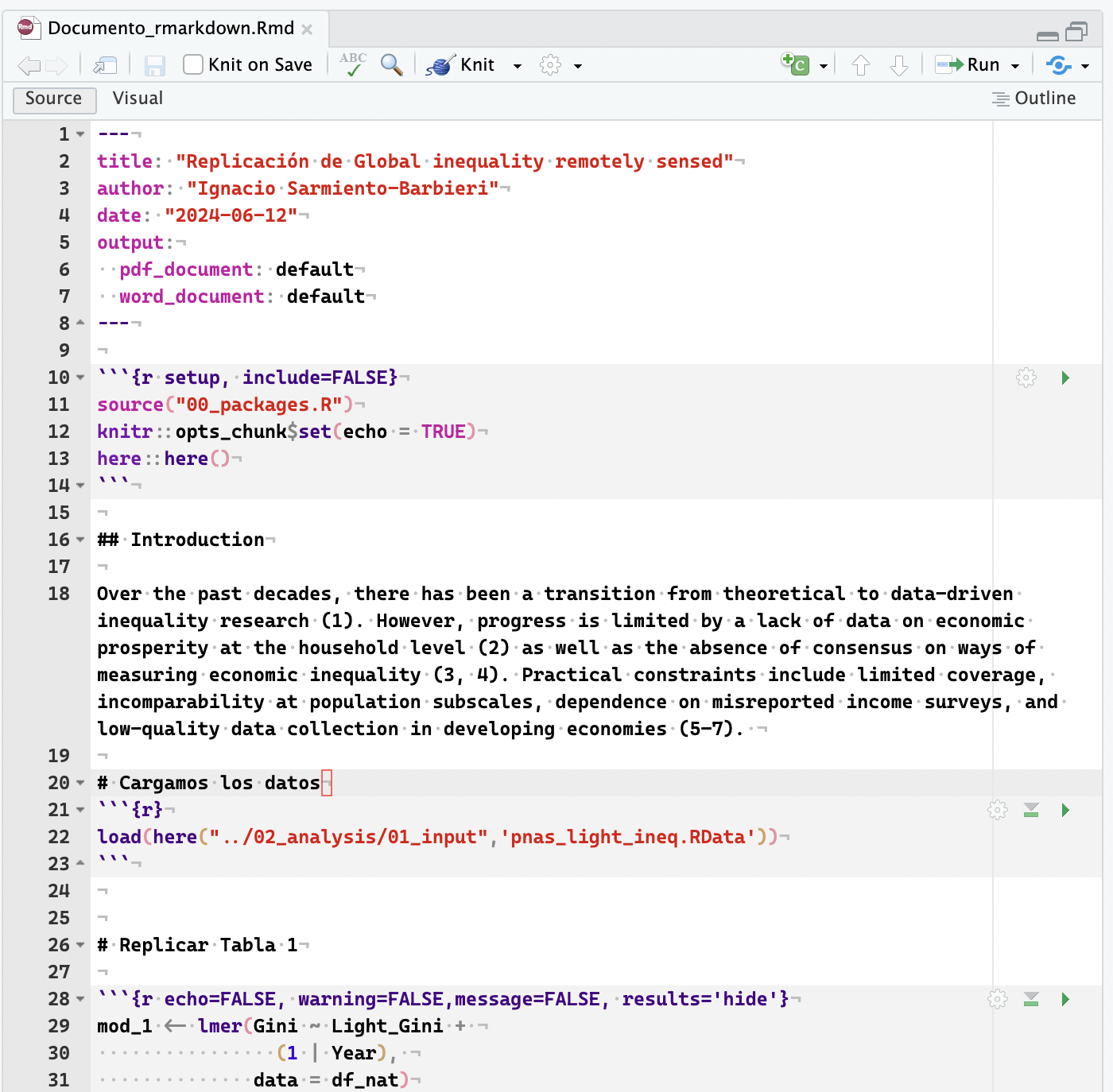Image resolution: width=1113 pixels, height=1092 pixels.
Task: Toggle the Outline pane
Action: [x=1034, y=99]
